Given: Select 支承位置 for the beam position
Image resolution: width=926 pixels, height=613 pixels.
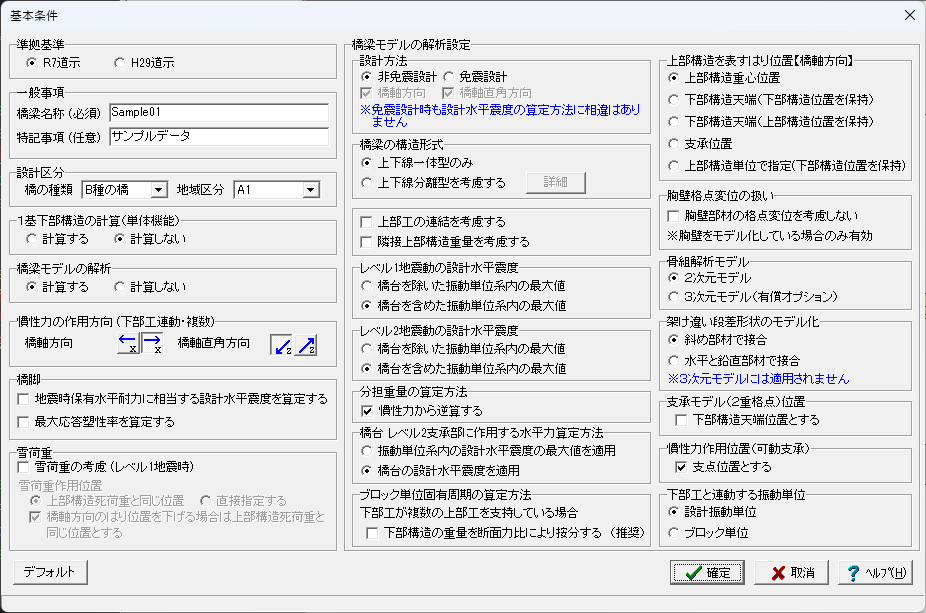Looking at the screenshot, I should (x=674, y=144).
